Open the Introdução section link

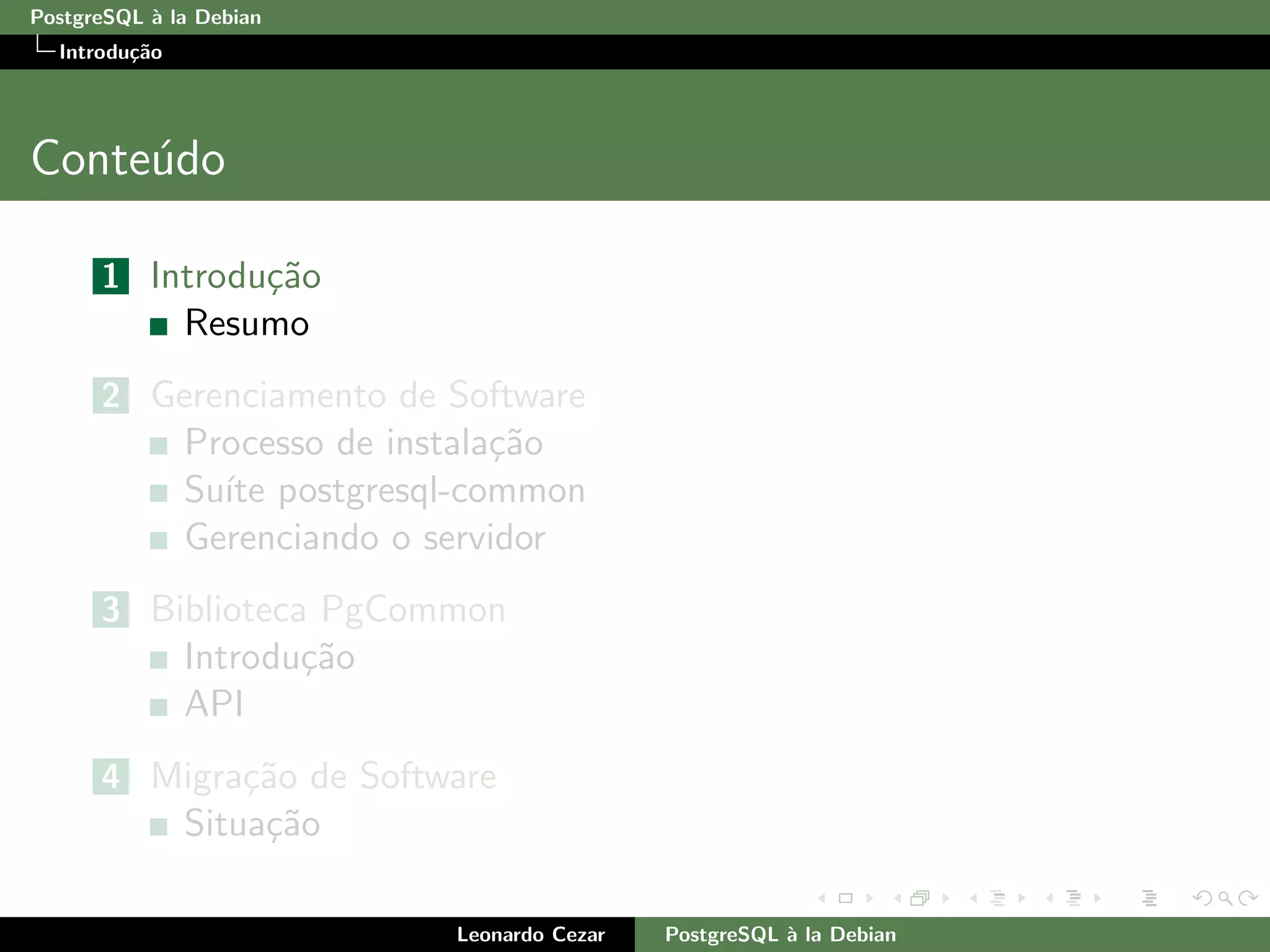click(236, 276)
